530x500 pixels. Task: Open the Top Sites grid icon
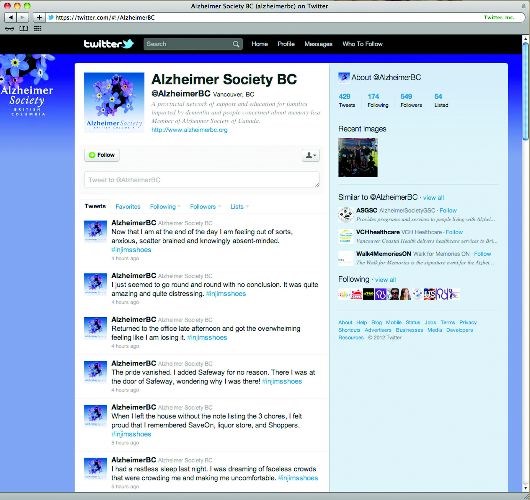pos(38,29)
